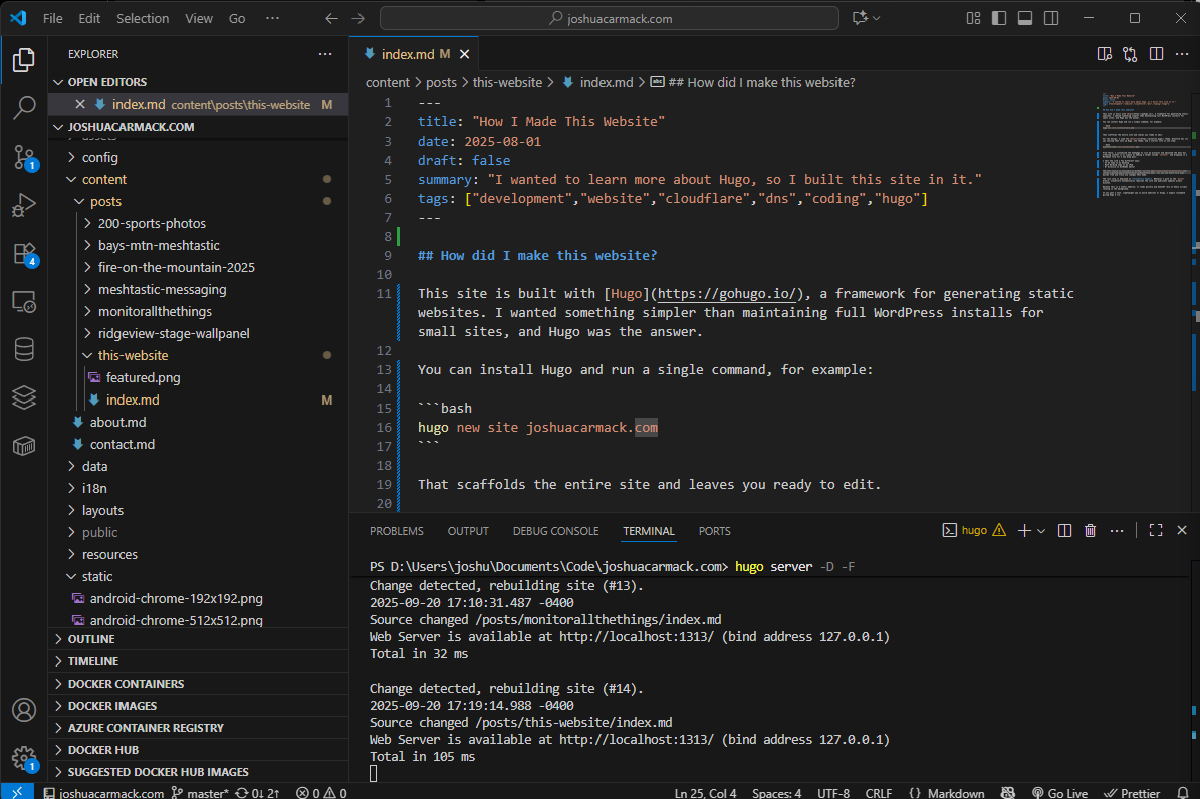Toggle the bottom panel layout button
Viewport: 1200px width, 799px height.
point(1024,18)
